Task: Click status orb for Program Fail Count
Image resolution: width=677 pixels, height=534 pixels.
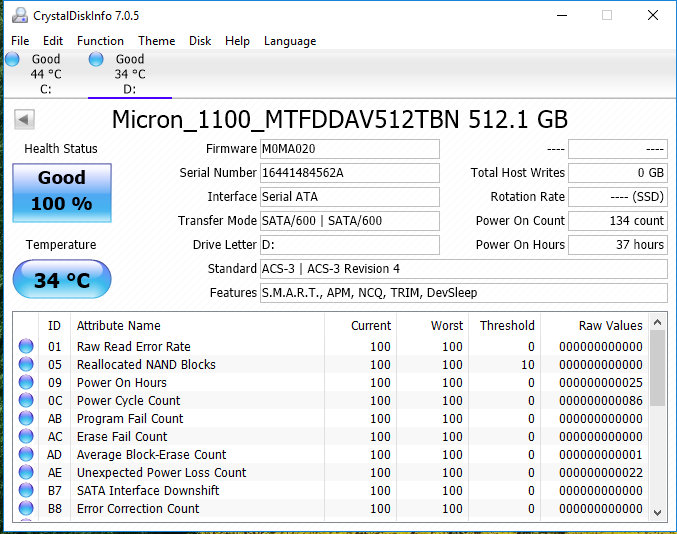Action: (x=26, y=418)
